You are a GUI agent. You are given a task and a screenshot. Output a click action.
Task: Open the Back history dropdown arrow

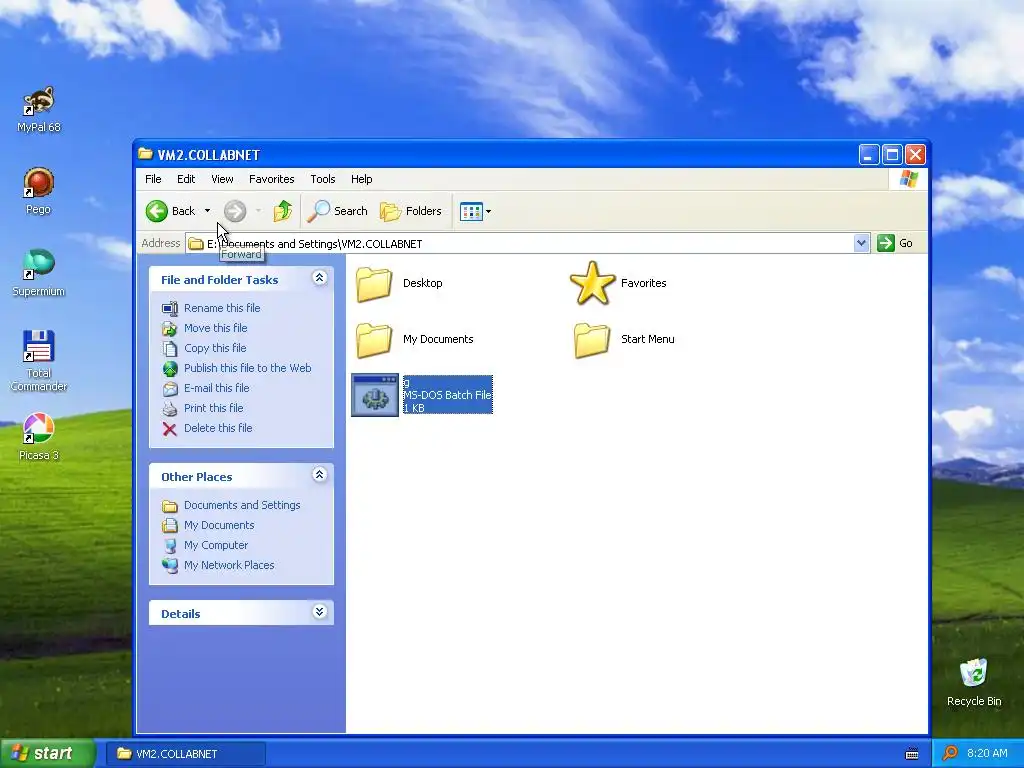207,211
